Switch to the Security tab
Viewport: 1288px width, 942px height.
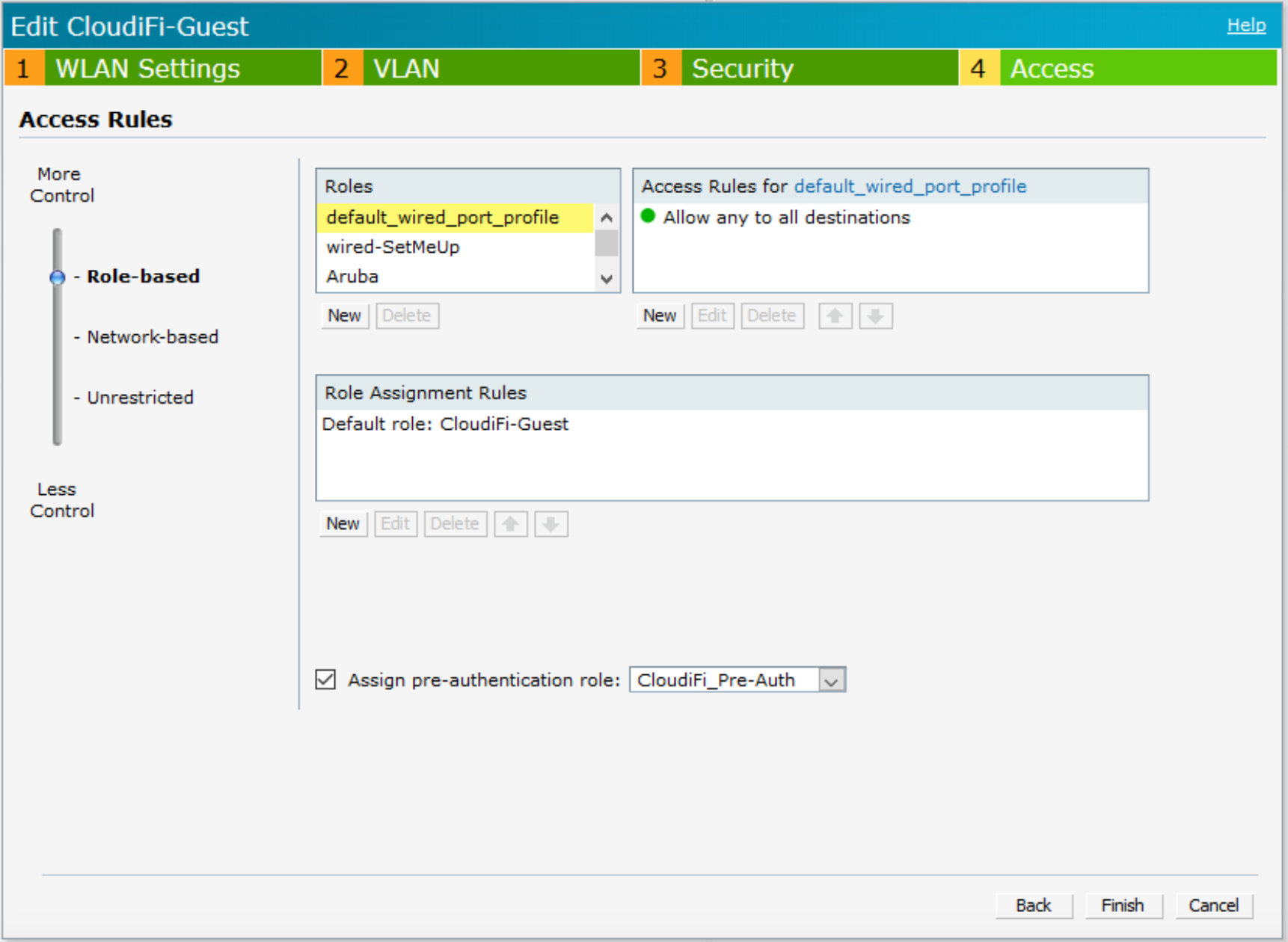pos(742,68)
